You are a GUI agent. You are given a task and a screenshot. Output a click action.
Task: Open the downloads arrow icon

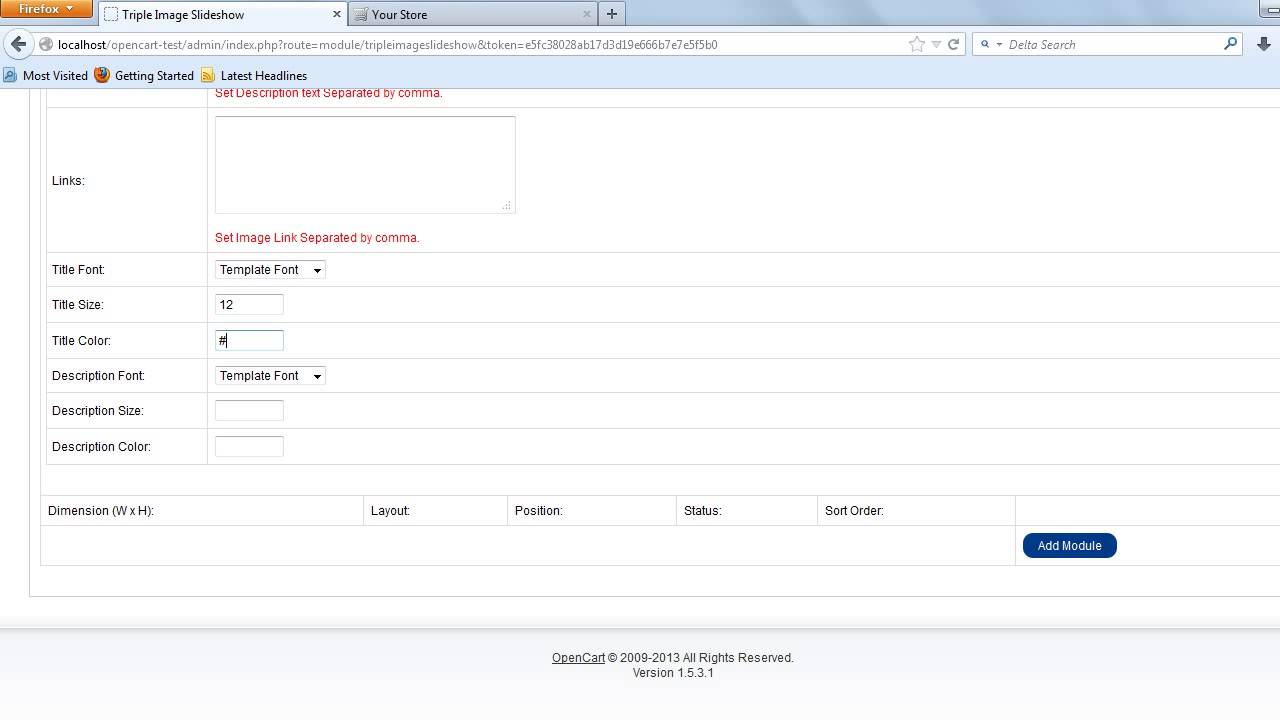pos(1265,44)
